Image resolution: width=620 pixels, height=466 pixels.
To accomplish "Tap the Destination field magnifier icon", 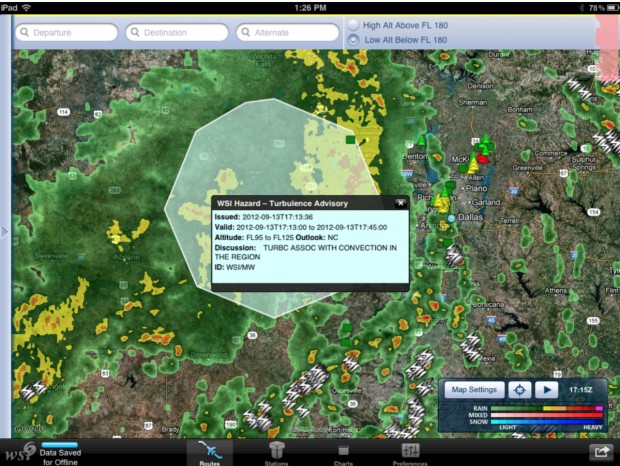I will (135, 32).
